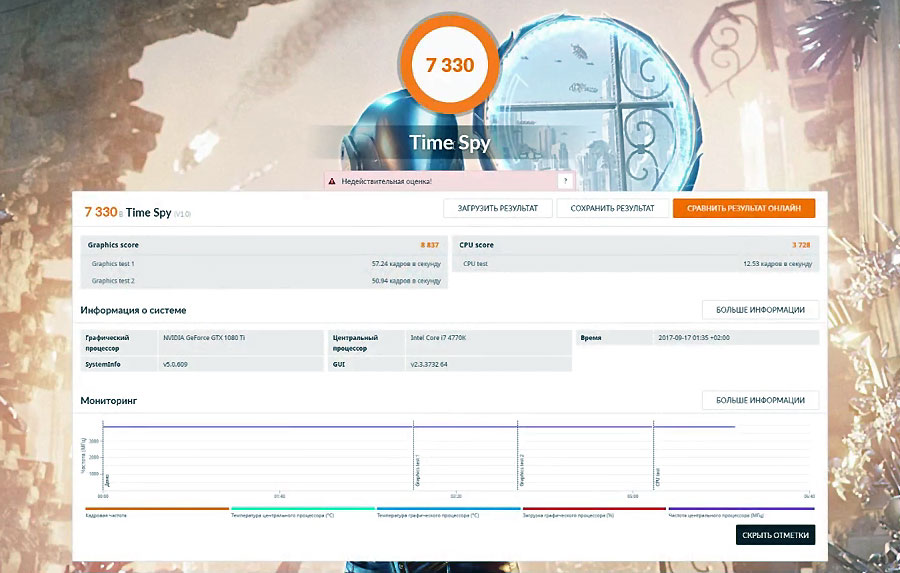Click the Intel Core i7 4770K value
This screenshot has height=573, width=900.
[438, 338]
